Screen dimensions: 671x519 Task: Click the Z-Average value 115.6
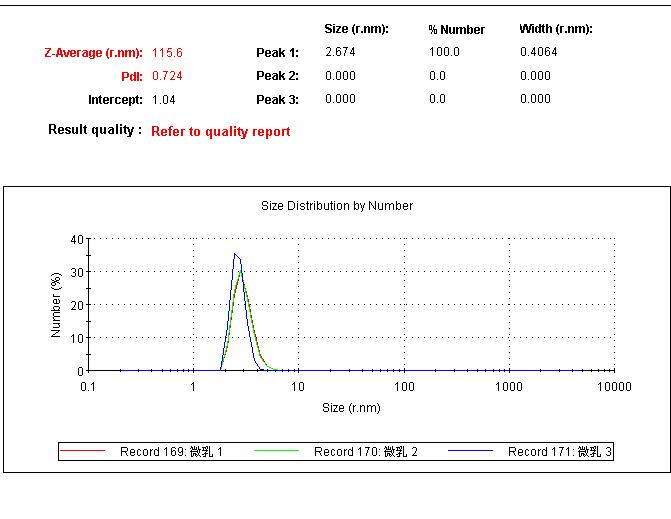[x=167, y=53]
